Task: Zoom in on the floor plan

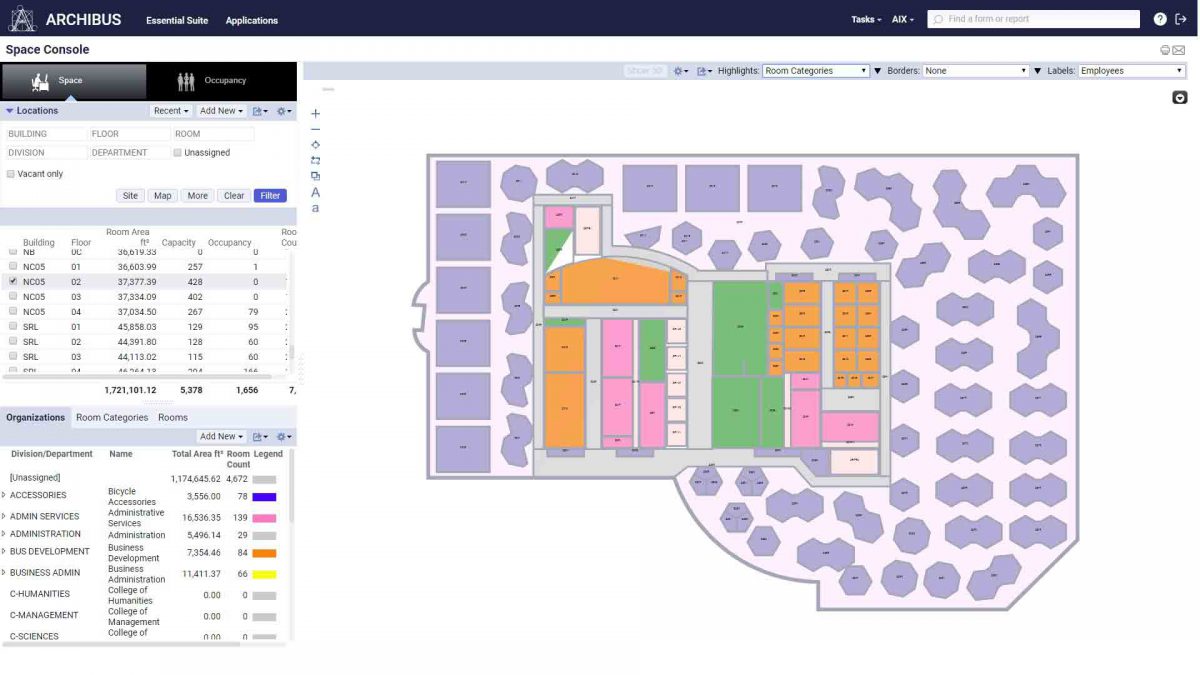Action: coord(316,114)
